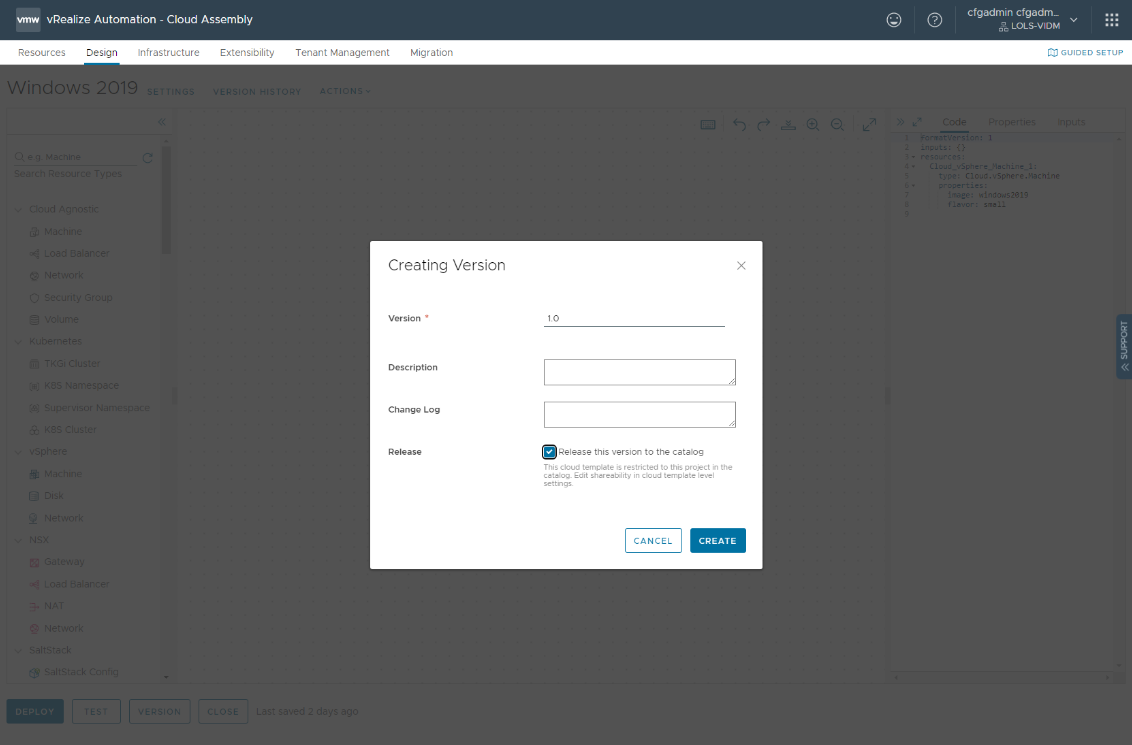The image size is (1132, 745).
Task: Select the Security Group resource icon
Action: pyautogui.click(x=34, y=297)
